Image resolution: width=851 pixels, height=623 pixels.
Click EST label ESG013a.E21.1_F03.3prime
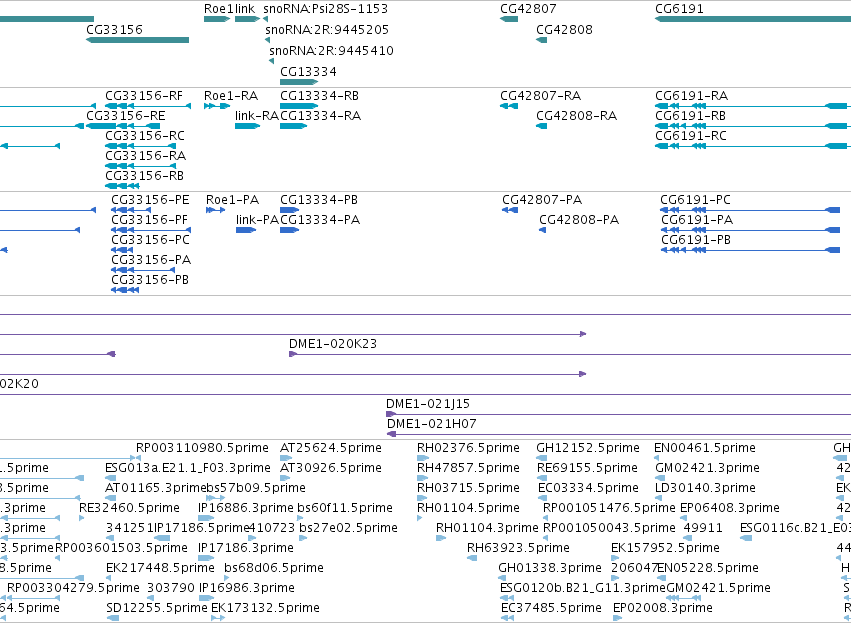pyautogui.click(x=188, y=468)
